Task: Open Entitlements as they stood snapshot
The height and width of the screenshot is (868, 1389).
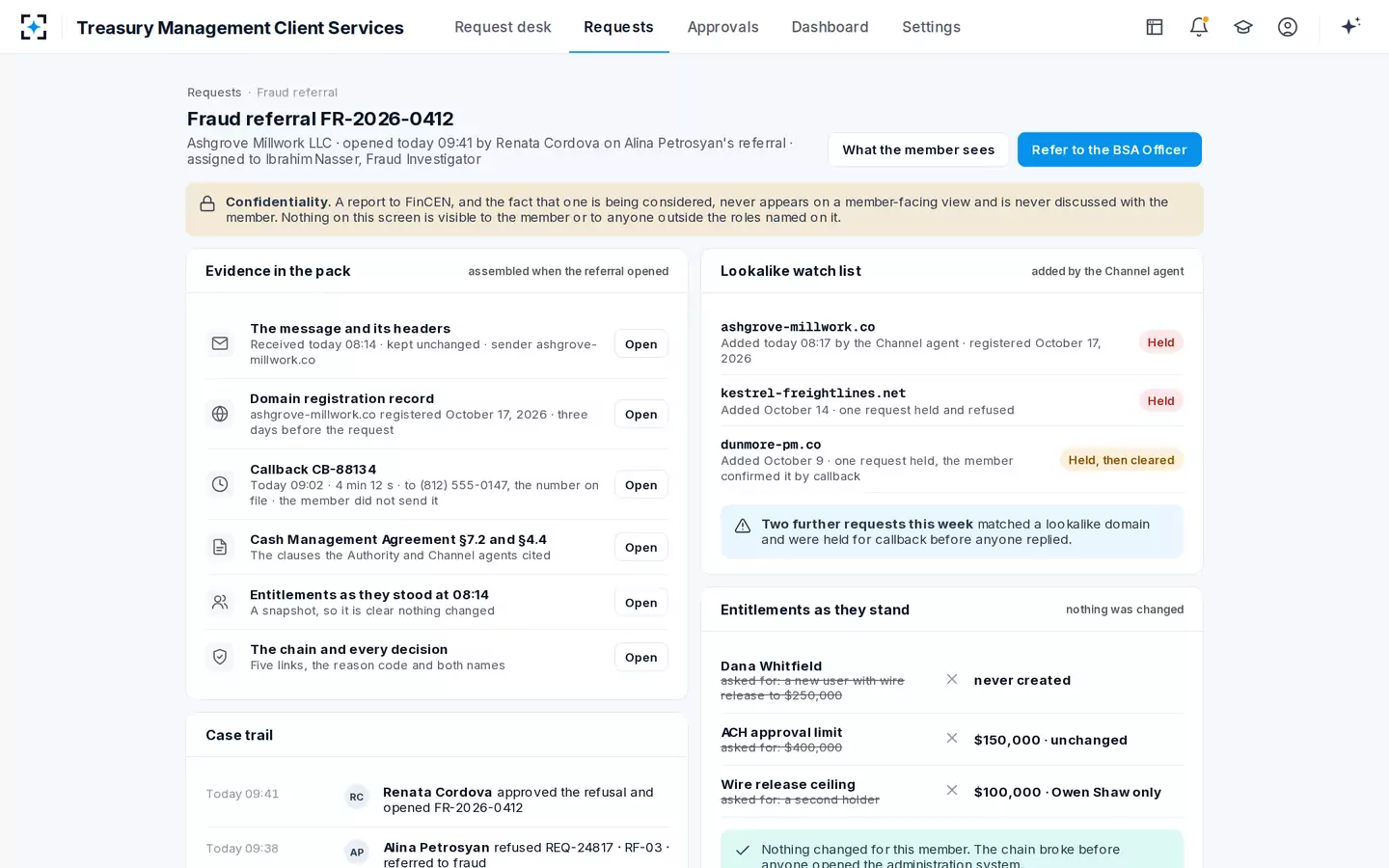Action: (x=640, y=603)
